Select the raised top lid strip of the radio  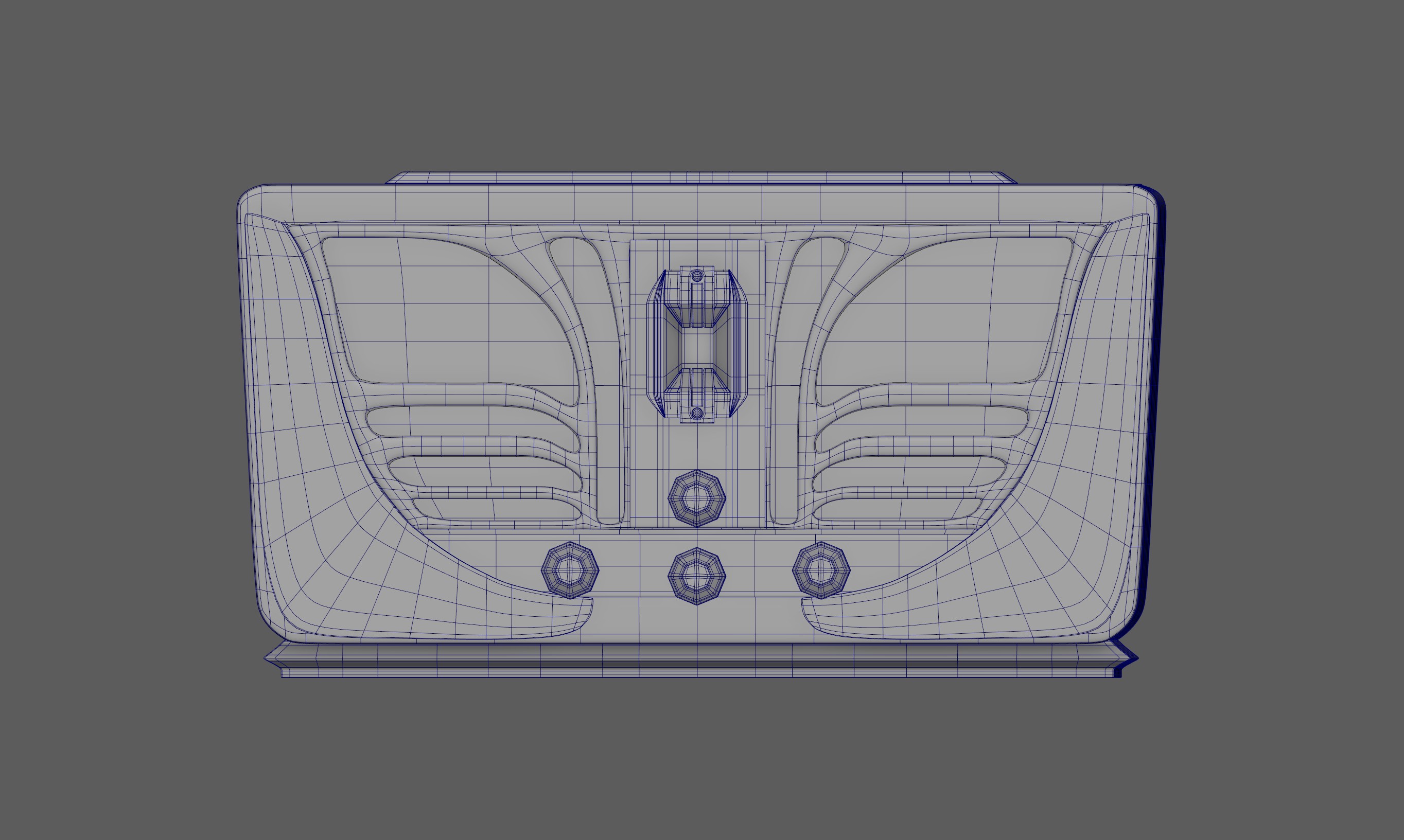[x=701, y=178]
